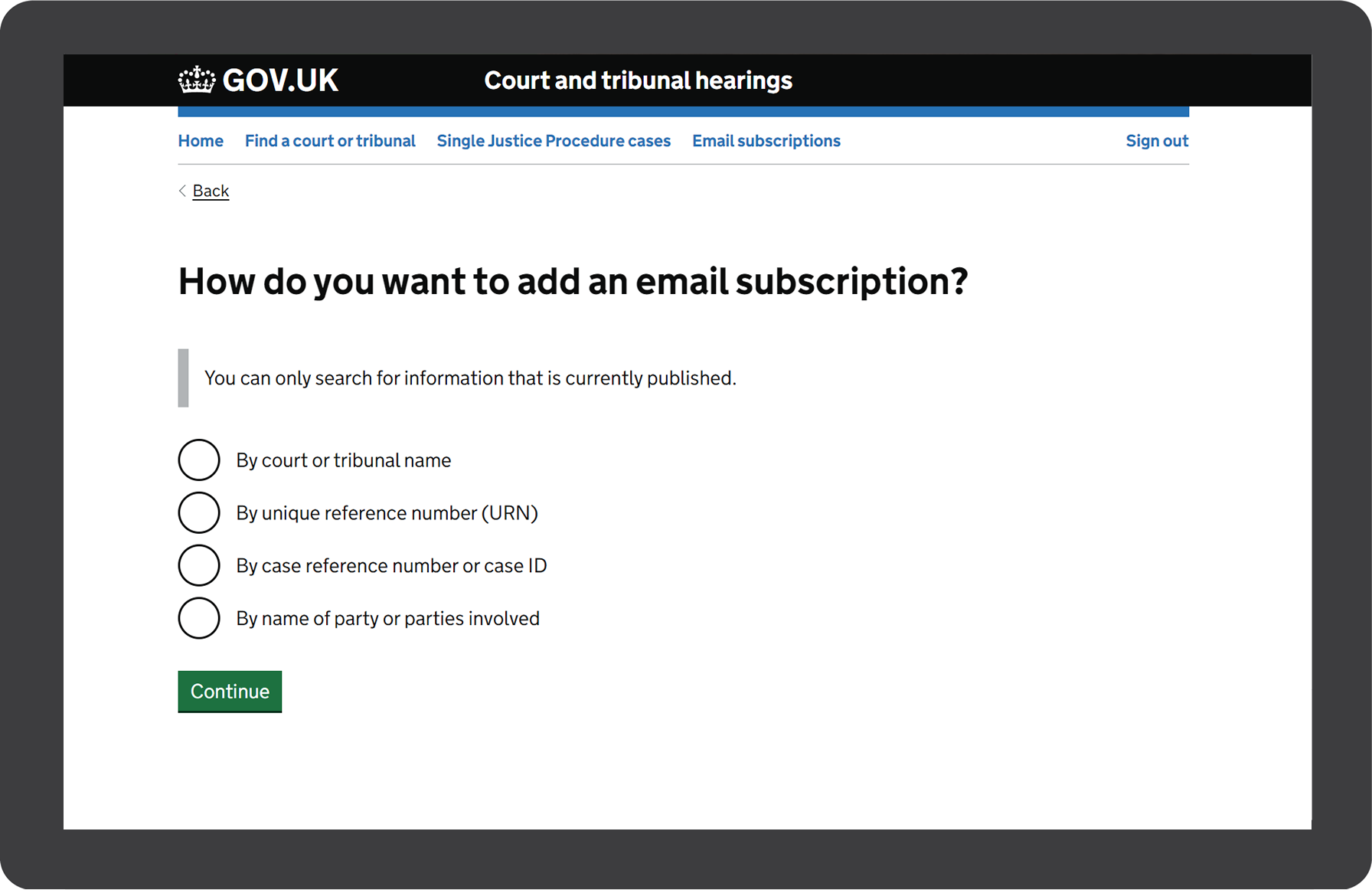Open the Court and tribunal hearings title link
This screenshot has height=890, width=1372.
tap(638, 80)
